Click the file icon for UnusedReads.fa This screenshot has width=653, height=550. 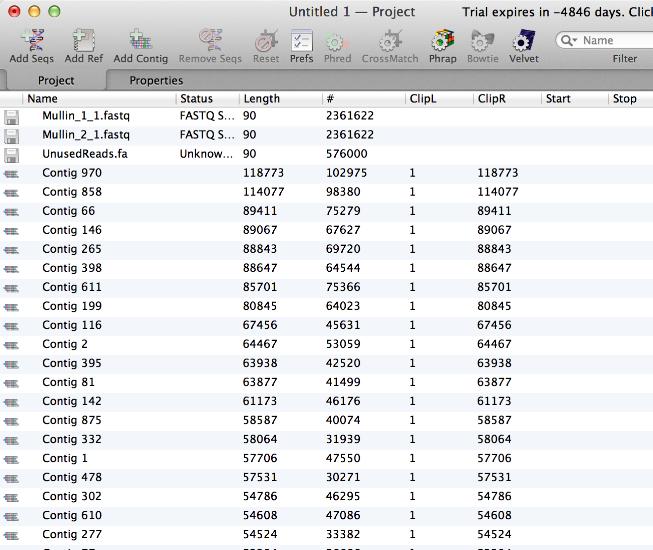click(x=12, y=156)
